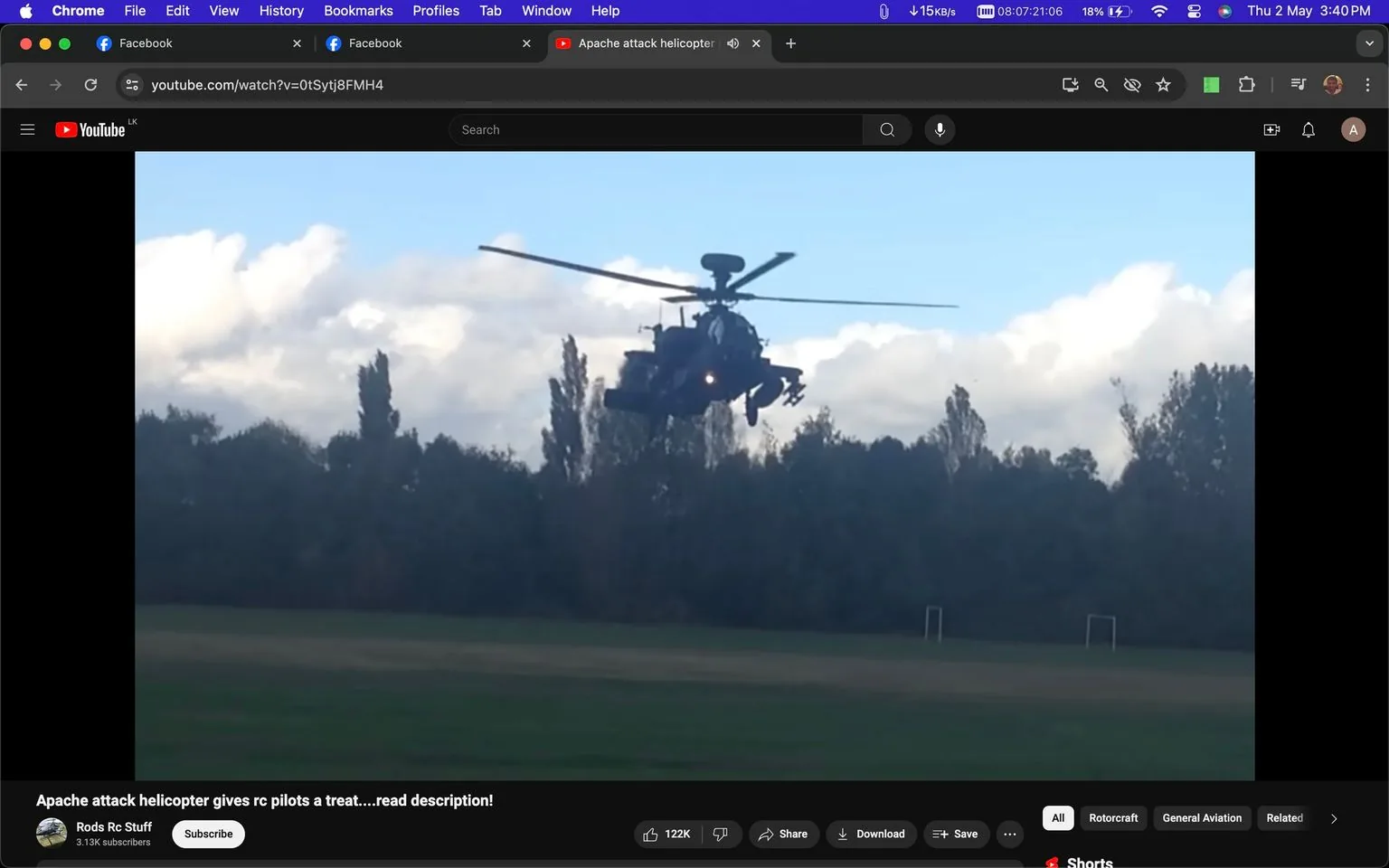
Task: Click the YouTube notifications bell
Action: 1308,129
